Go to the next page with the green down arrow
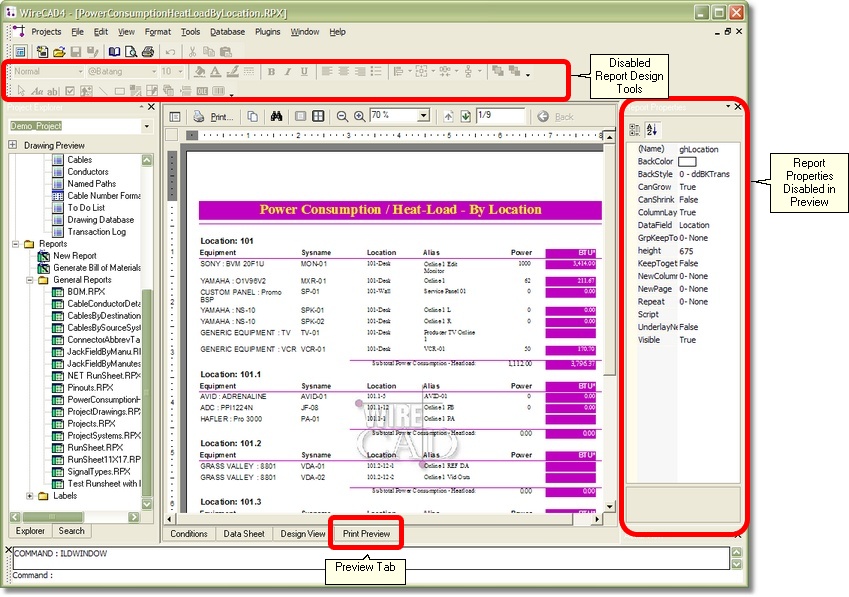 pos(465,116)
